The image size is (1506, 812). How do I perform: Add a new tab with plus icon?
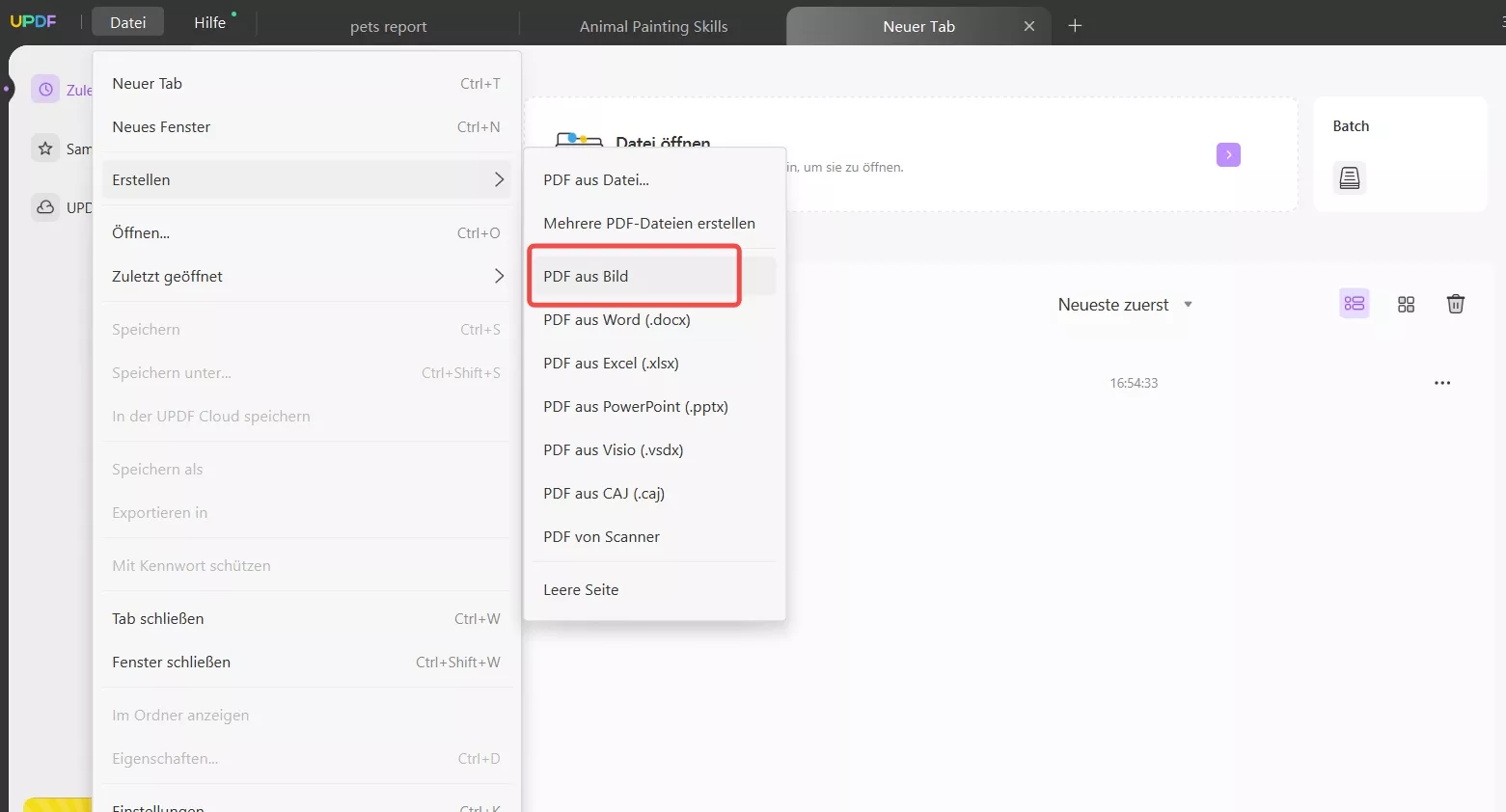1075,25
